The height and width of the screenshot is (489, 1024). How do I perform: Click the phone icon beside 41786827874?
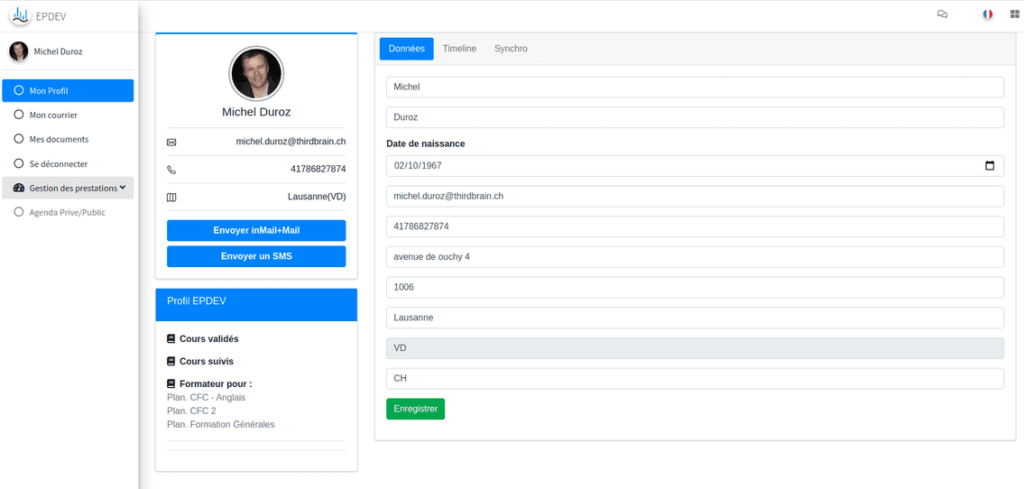[x=172, y=170]
